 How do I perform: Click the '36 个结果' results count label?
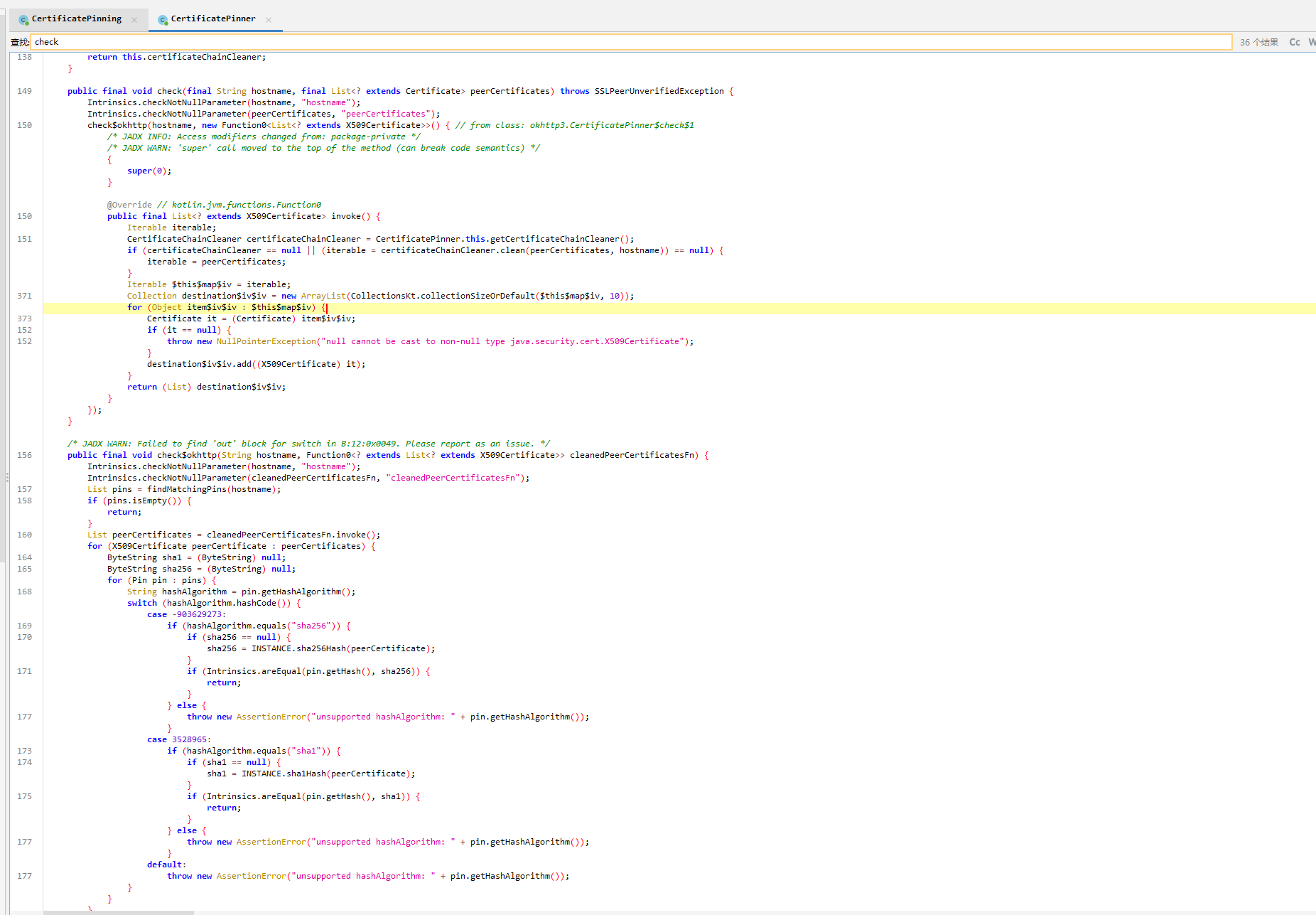tap(1258, 43)
